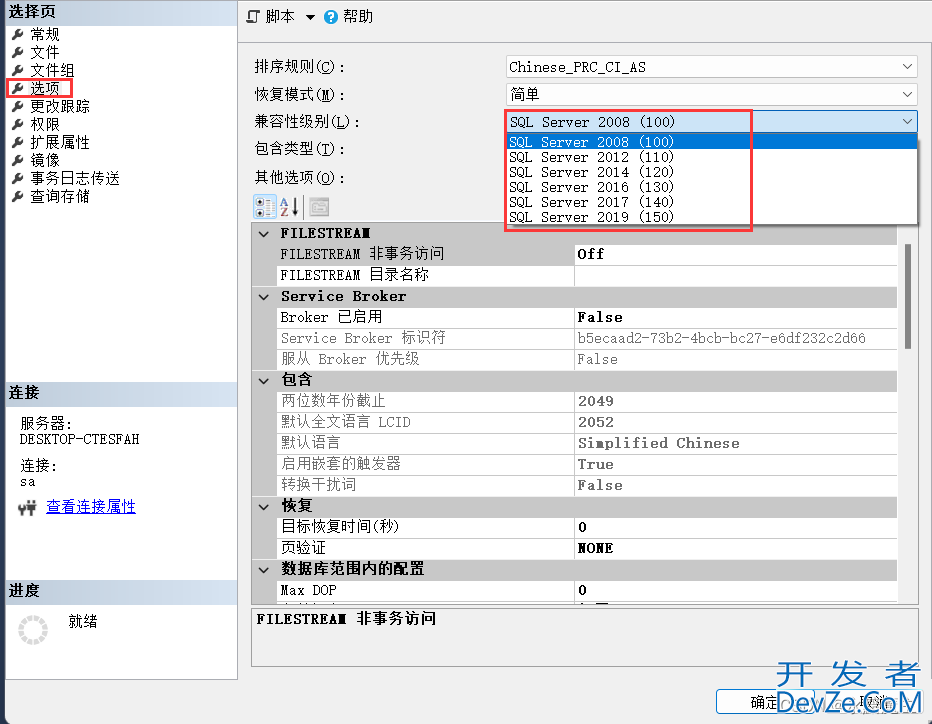Viewport: 932px width, 724px height.
Task: Click the property pages icon
Action: pos(319,207)
